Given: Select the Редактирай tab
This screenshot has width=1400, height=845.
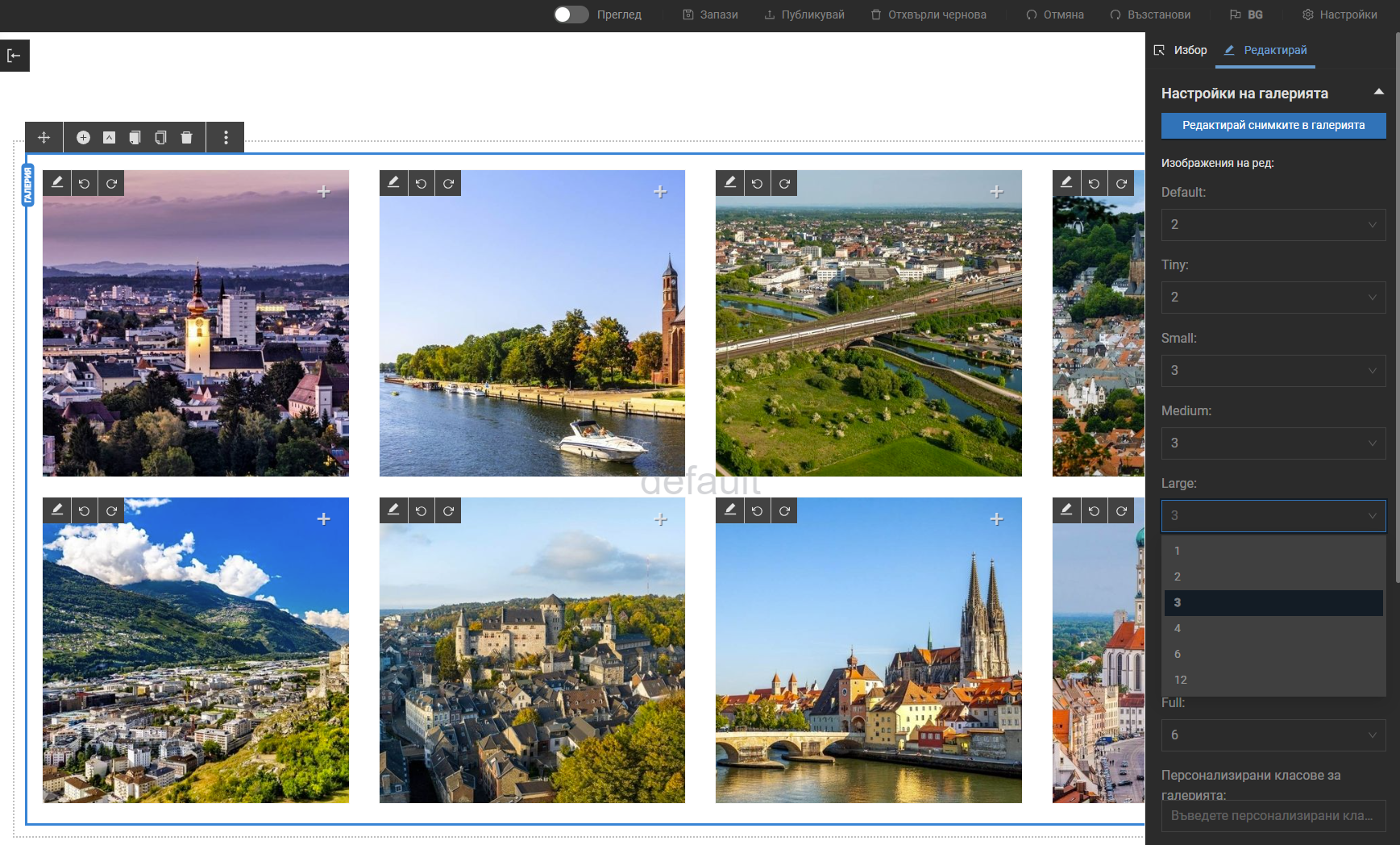Looking at the screenshot, I should 1266,50.
